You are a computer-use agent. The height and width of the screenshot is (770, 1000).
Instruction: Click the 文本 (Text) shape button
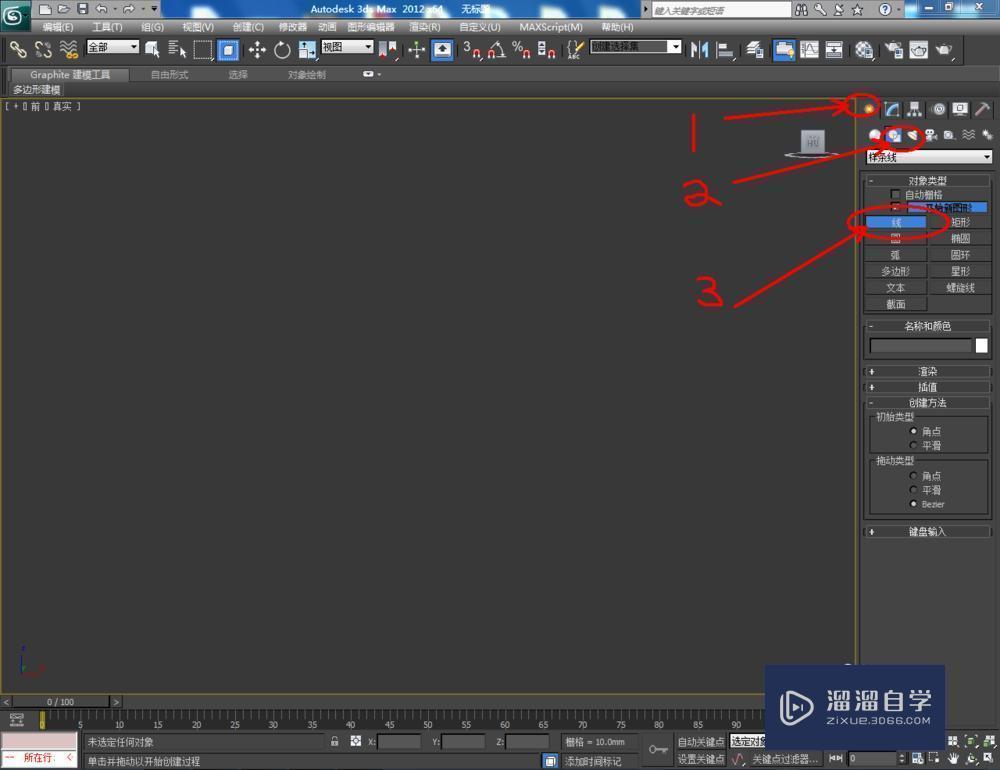coord(895,287)
